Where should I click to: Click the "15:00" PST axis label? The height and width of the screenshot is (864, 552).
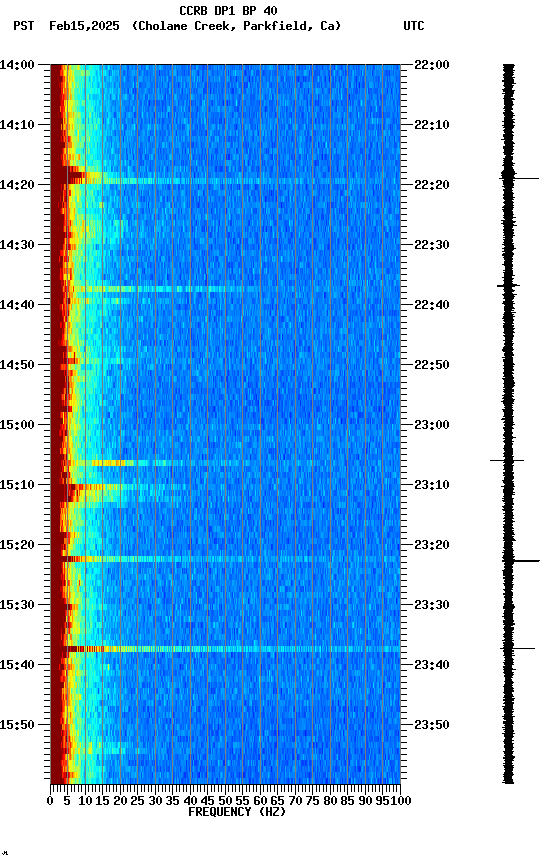(17, 425)
